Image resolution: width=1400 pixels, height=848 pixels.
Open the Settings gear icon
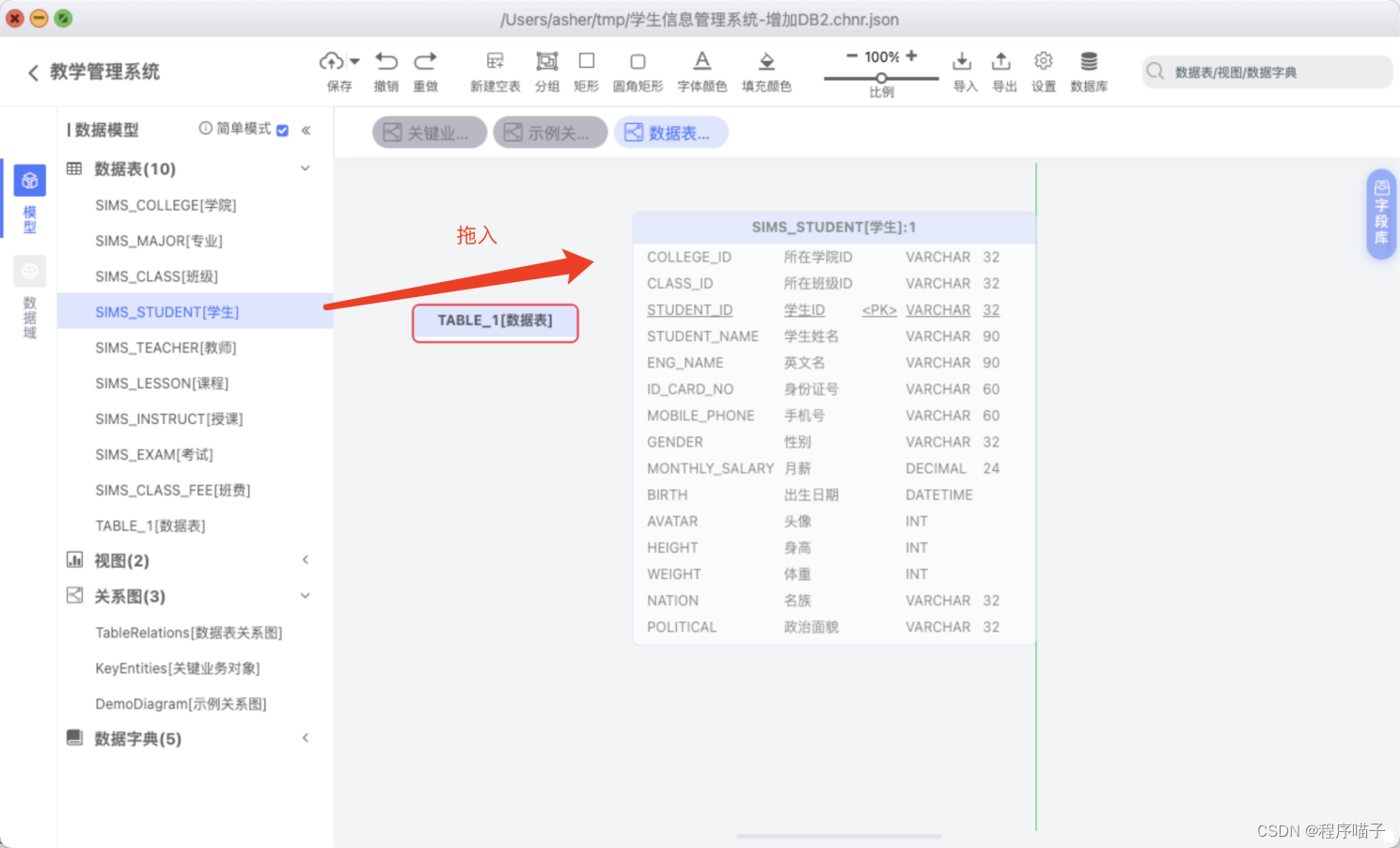point(1044,61)
